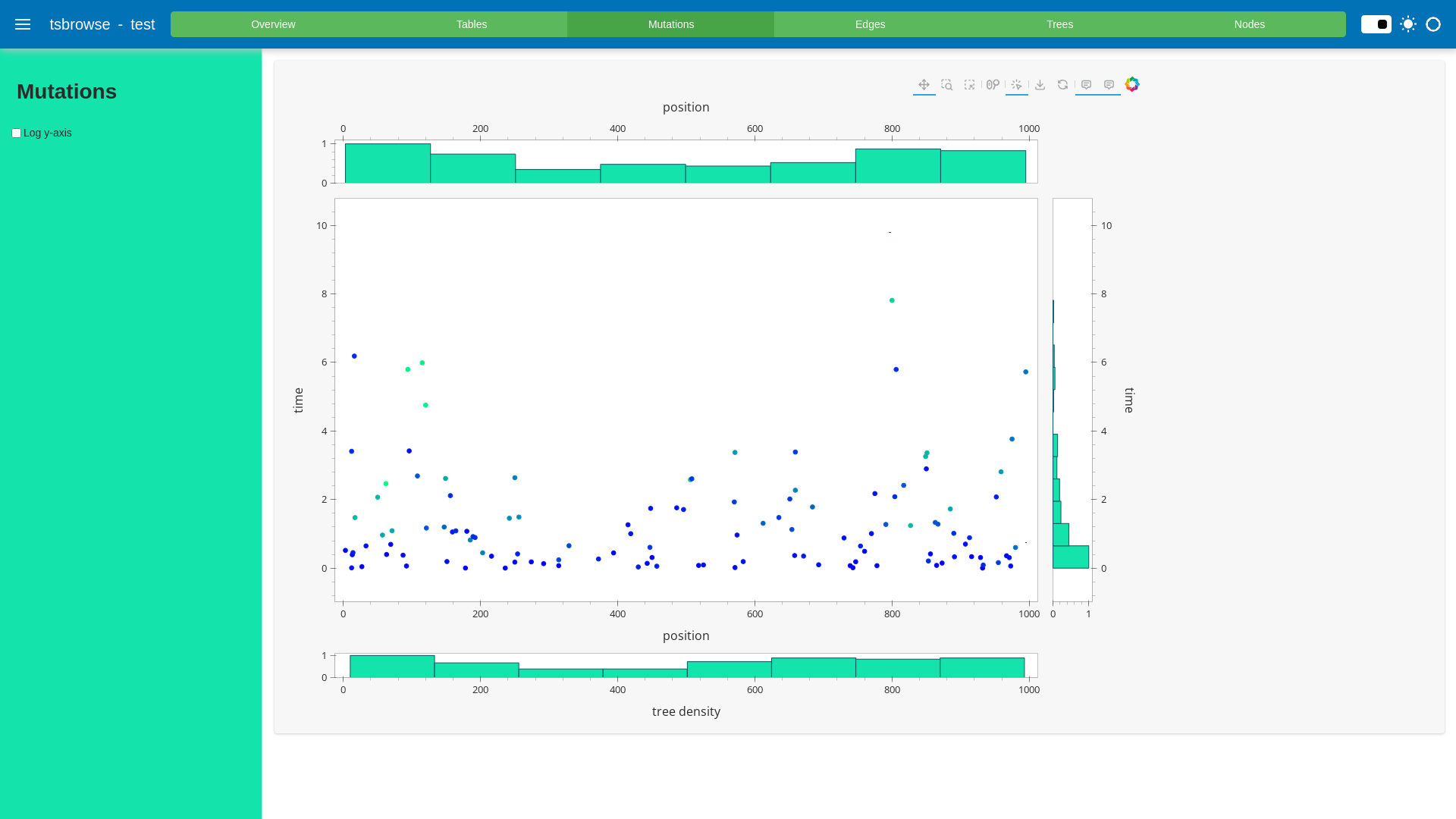Toggle the first Hover tooltip tool
Screen dimensions: 1456x819
[x=1086, y=85]
